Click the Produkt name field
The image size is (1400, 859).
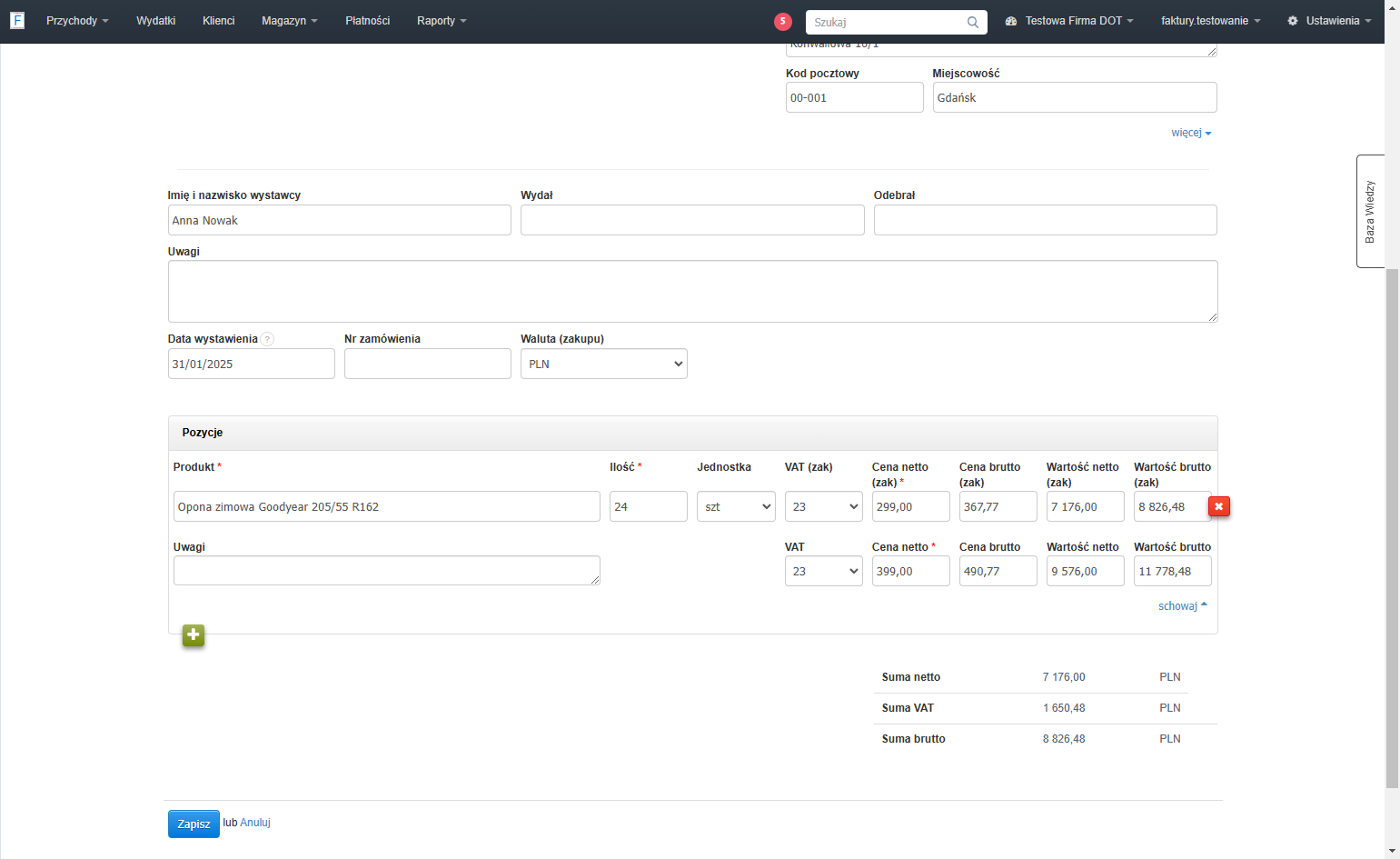coord(387,506)
